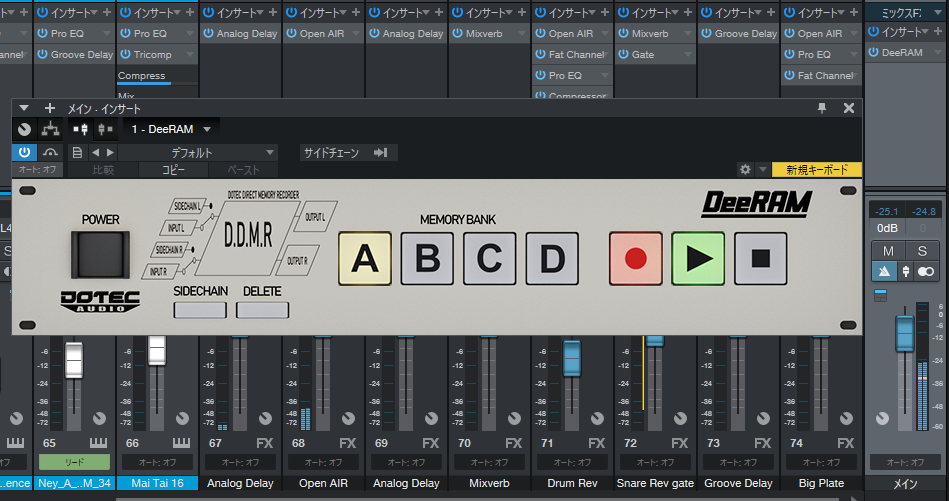Click the 比較 compare button
The width and height of the screenshot is (949, 501).
(103, 170)
